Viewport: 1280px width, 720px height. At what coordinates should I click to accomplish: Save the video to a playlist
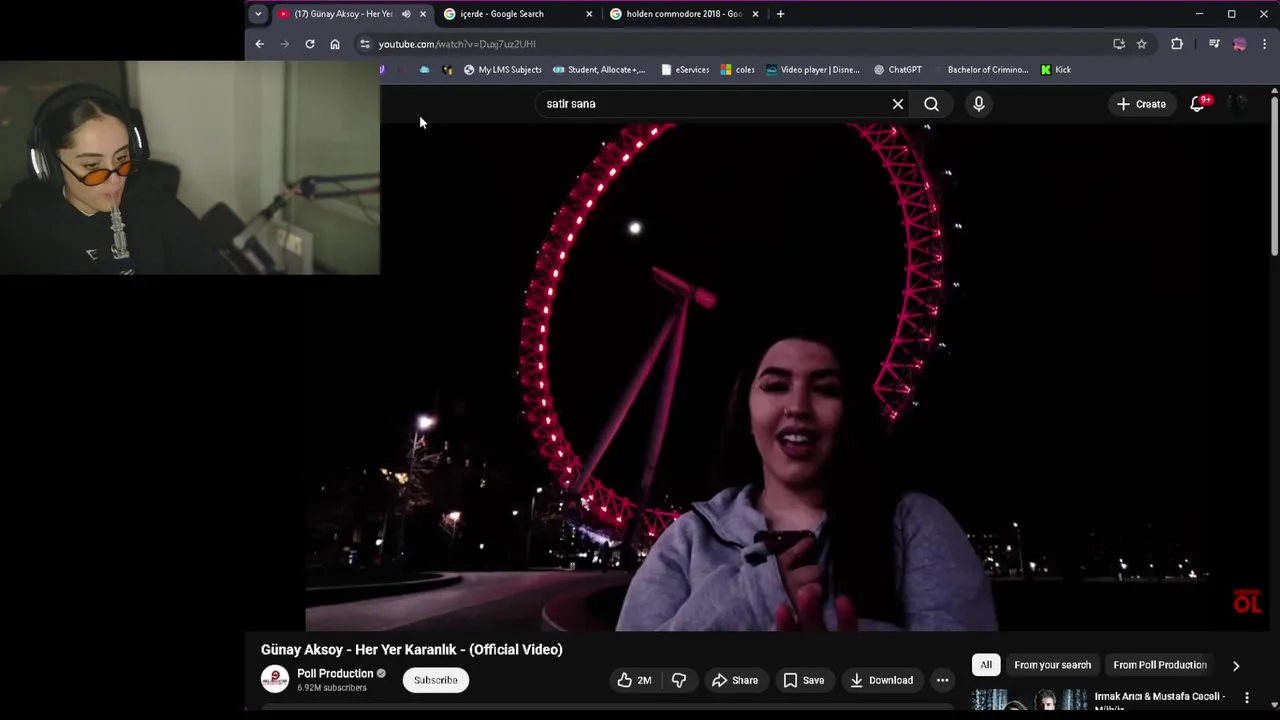[x=804, y=680]
